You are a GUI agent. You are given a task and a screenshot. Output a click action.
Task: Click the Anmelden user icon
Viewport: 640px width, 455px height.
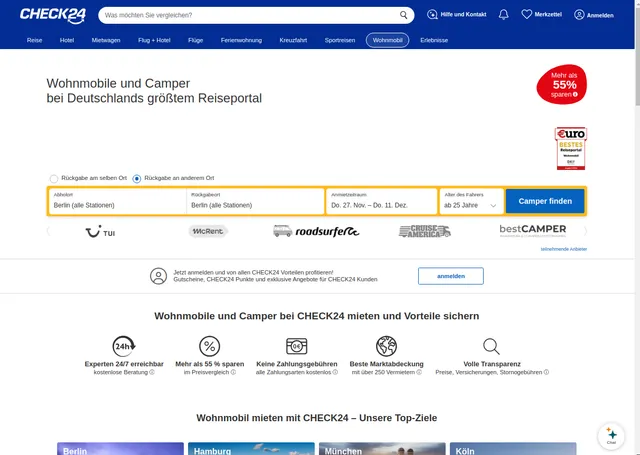tap(579, 15)
